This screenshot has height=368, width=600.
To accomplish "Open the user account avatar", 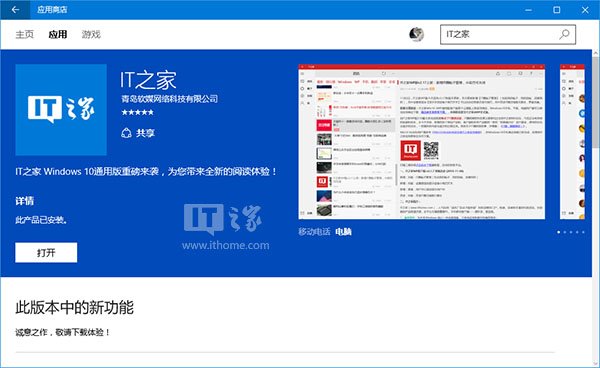I will tap(416, 34).
